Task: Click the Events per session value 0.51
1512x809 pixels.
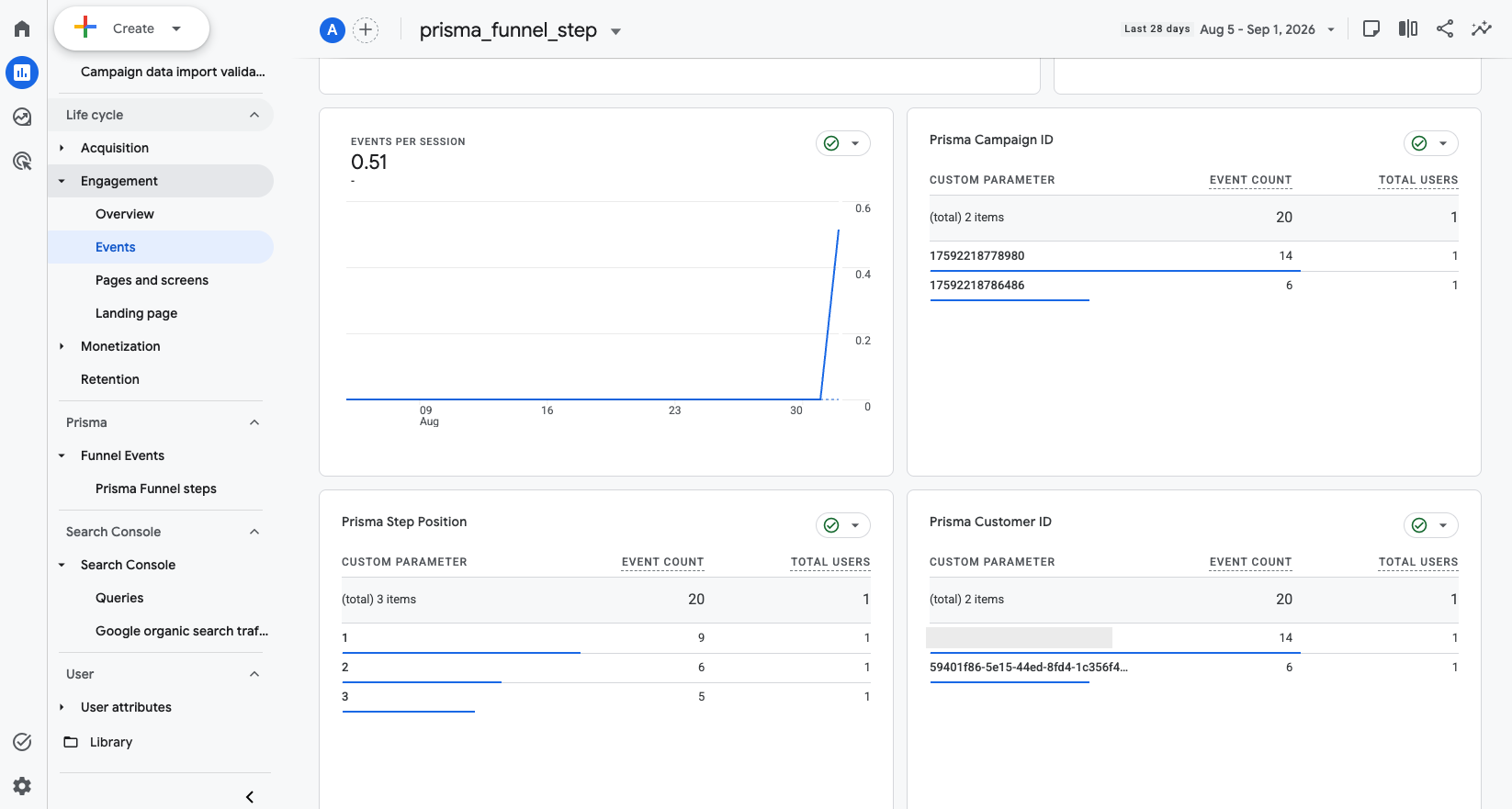Action: pyautogui.click(x=369, y=163)
